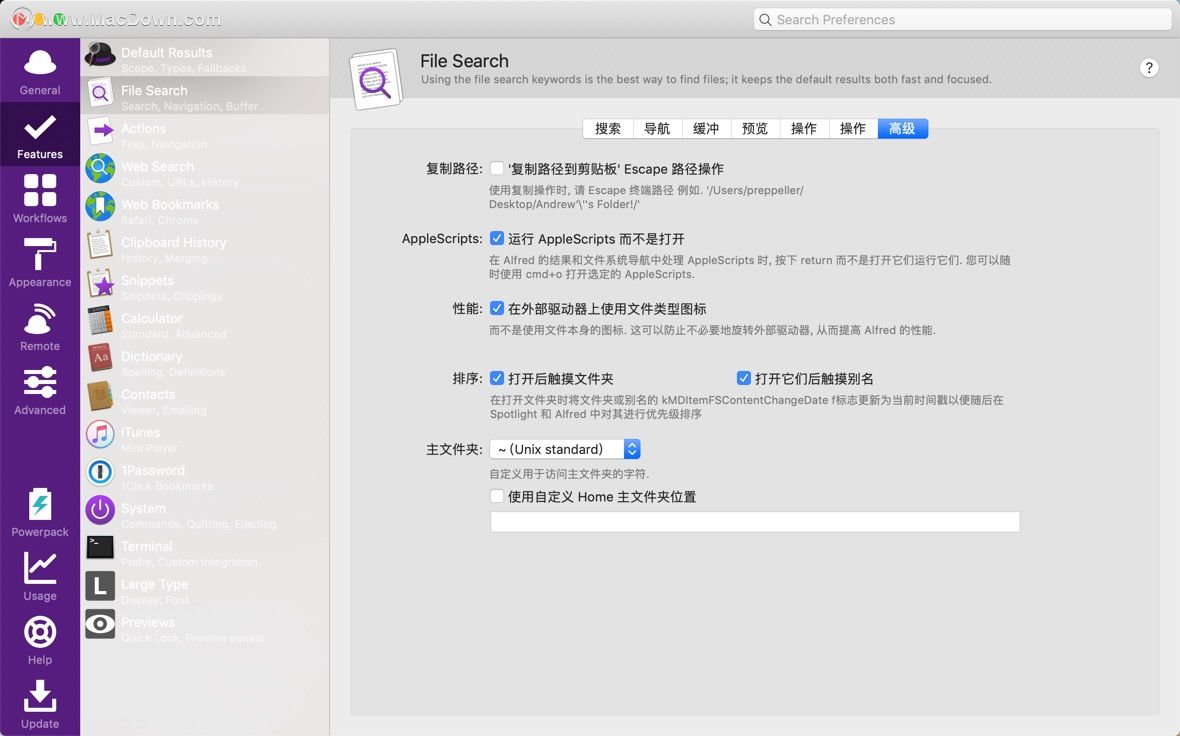Switch to the 导航 tab

(657, 129)
